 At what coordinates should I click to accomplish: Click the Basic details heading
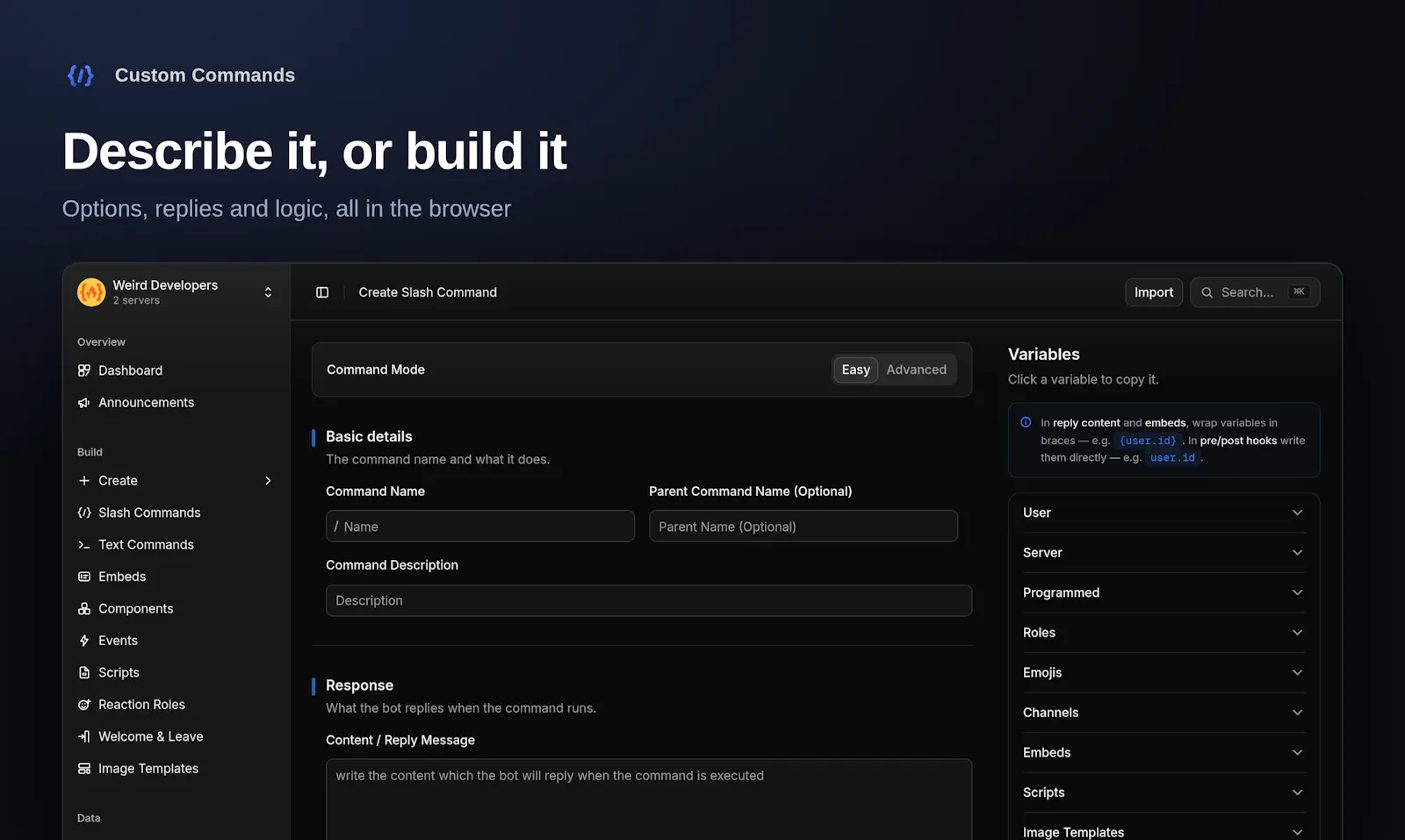(x=369, y=436)
